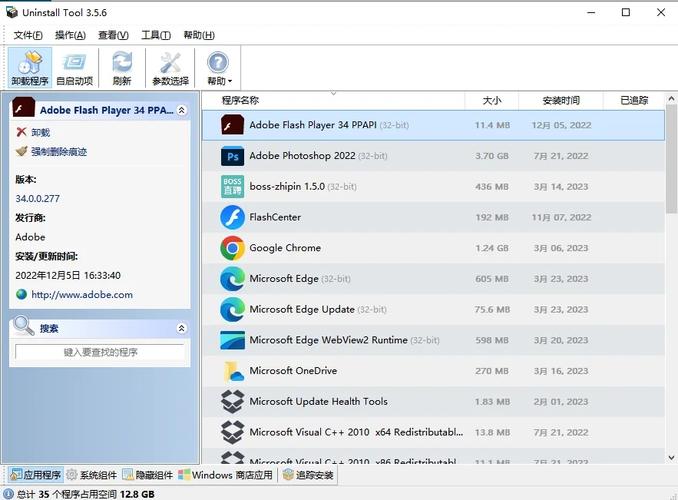The width and height of the screenshot is (678, 500).
Task: Open the 查看(V) menu
Action: pyautogui.click(x=113, y=35)
